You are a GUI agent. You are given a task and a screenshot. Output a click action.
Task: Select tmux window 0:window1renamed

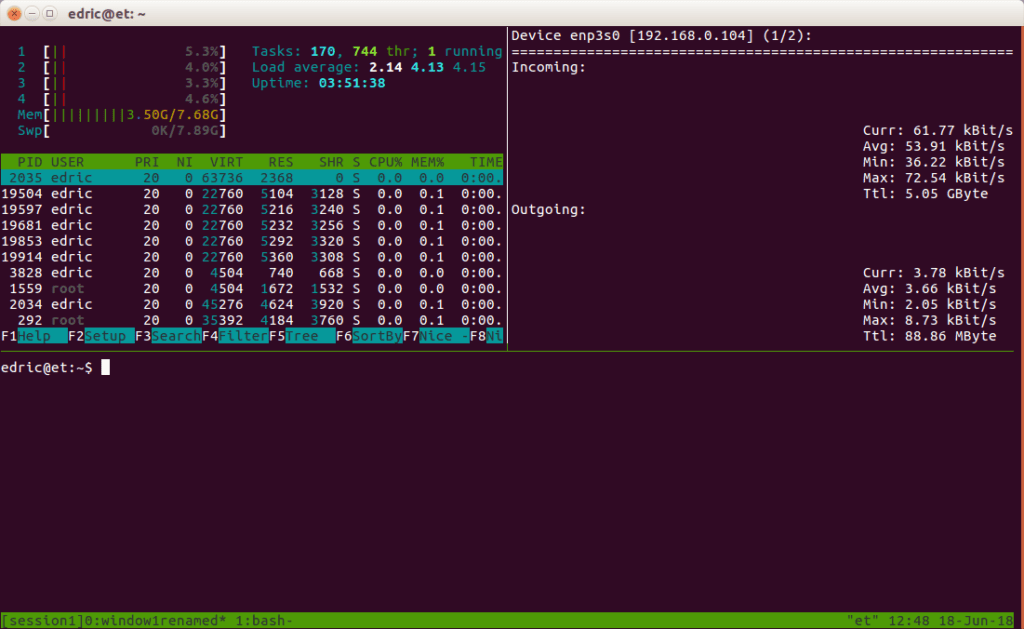[x=155, y=621]
